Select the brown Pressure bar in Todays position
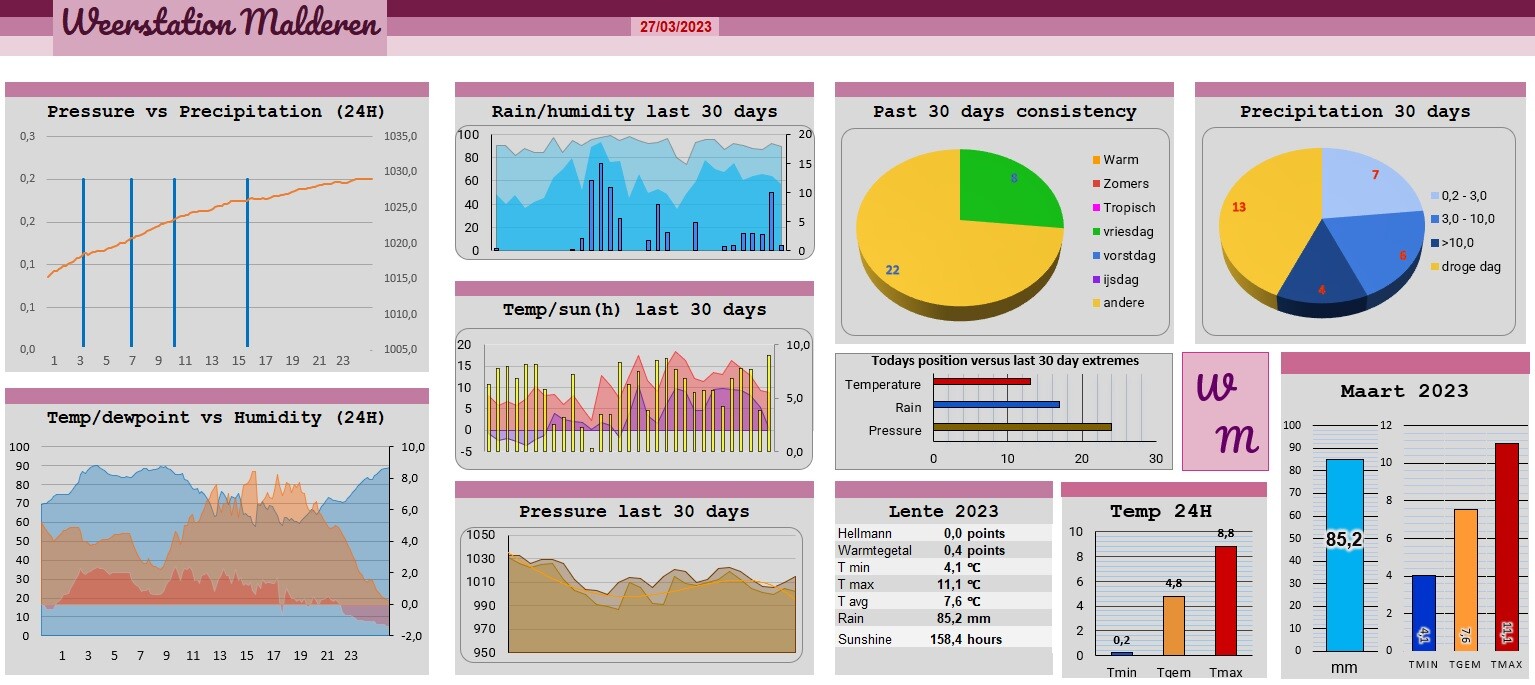 coord(1022,427)
